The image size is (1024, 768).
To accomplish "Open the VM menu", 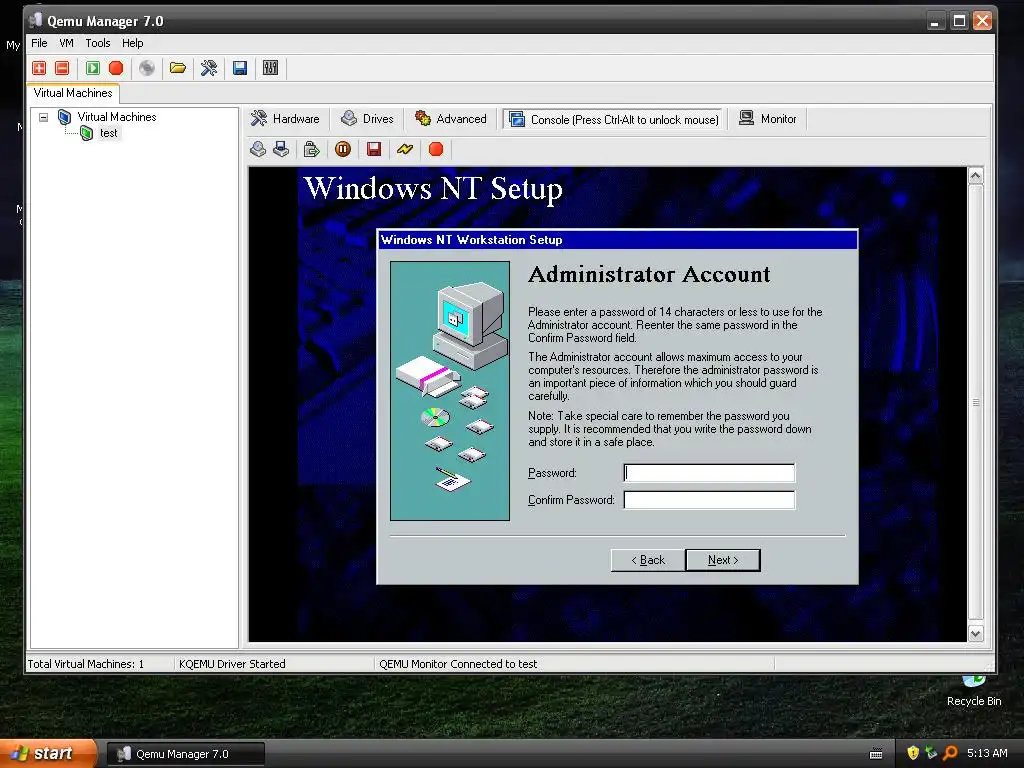I will (66, 43).
